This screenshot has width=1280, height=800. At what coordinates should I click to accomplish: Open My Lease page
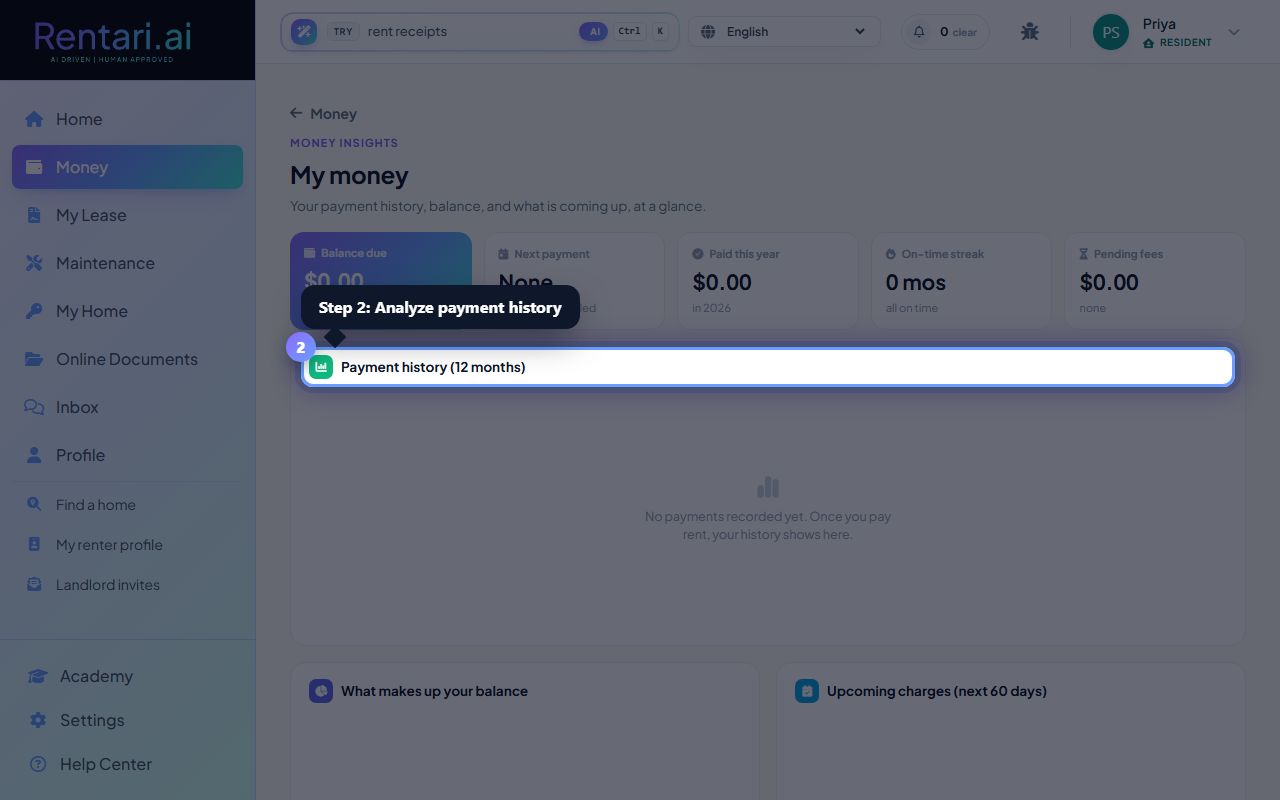point(127,215)
